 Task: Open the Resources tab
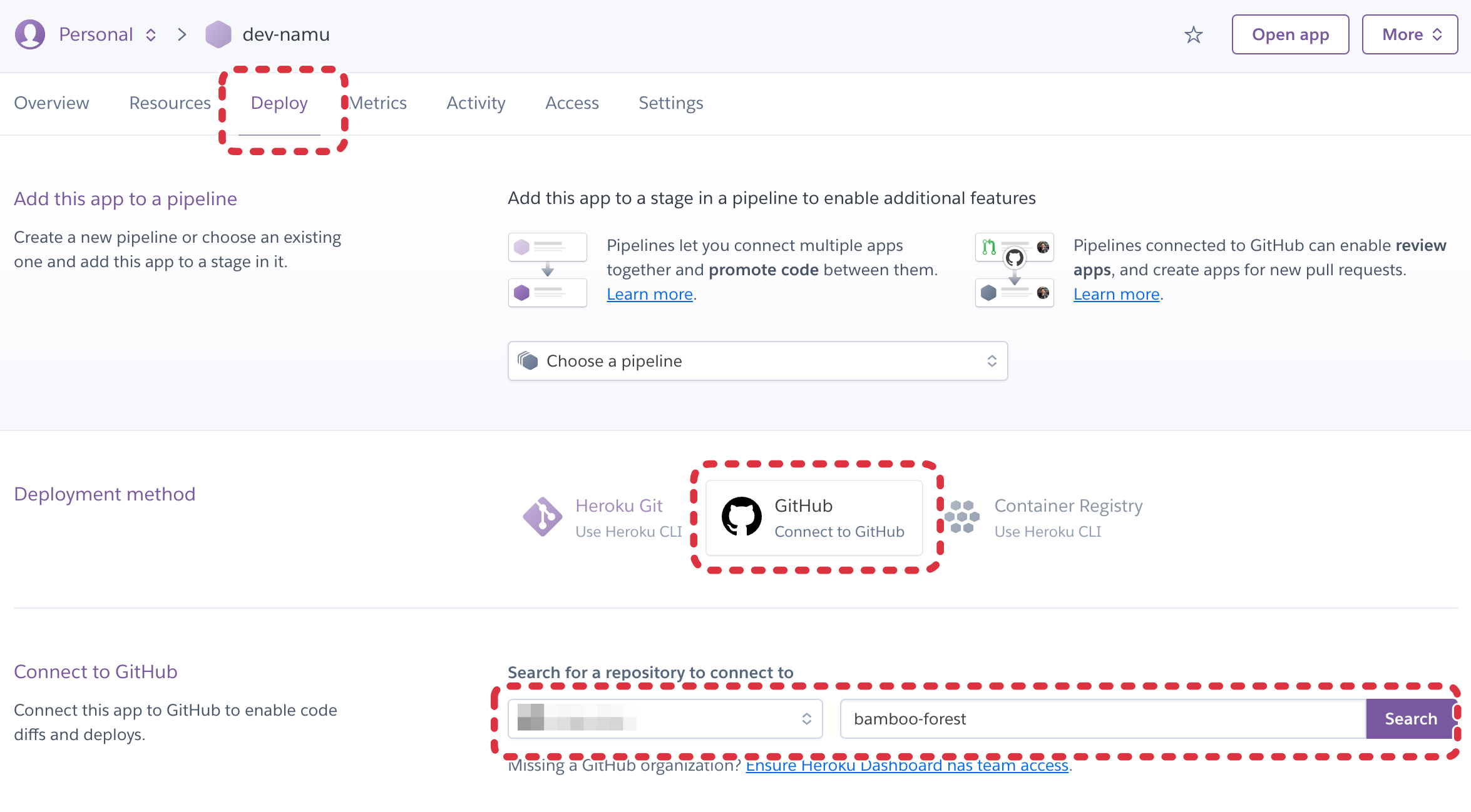point(170,103)
